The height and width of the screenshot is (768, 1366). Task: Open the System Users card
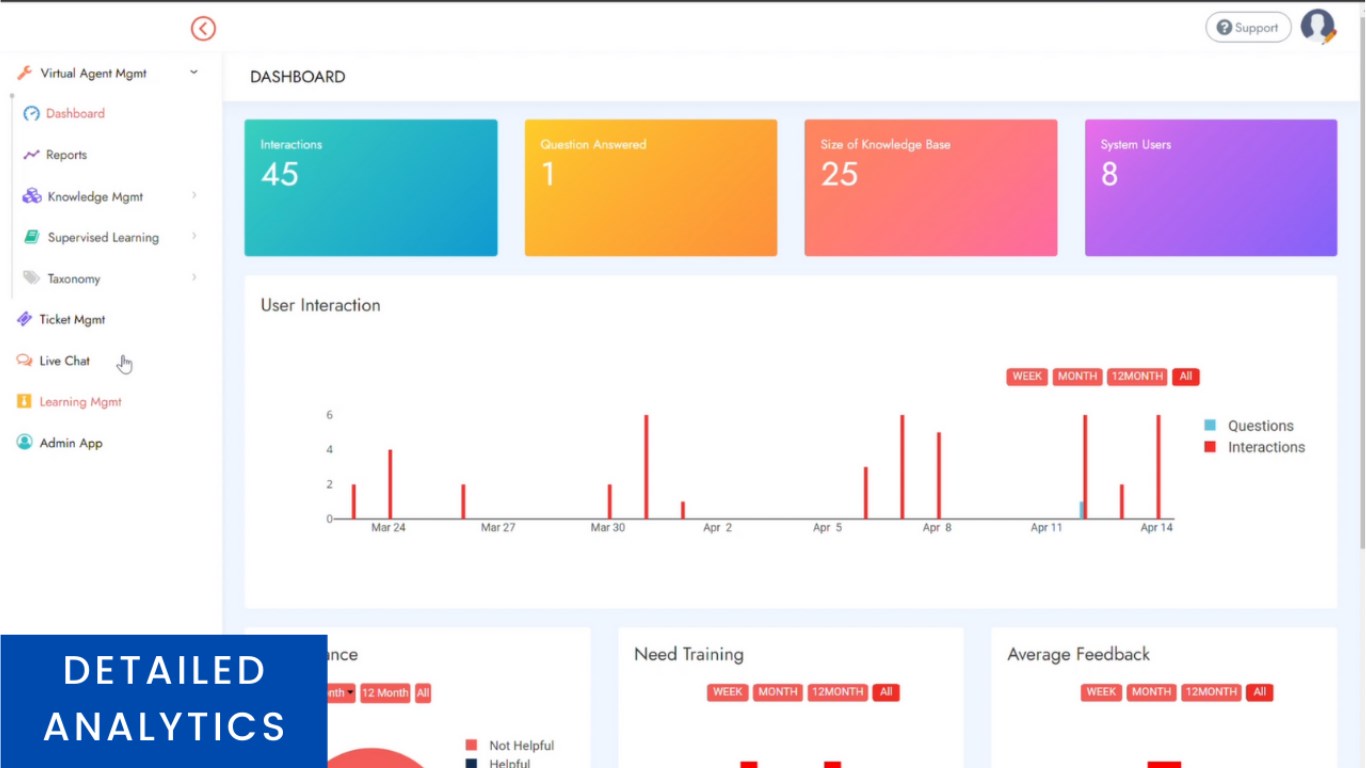tap(1211, 188)
